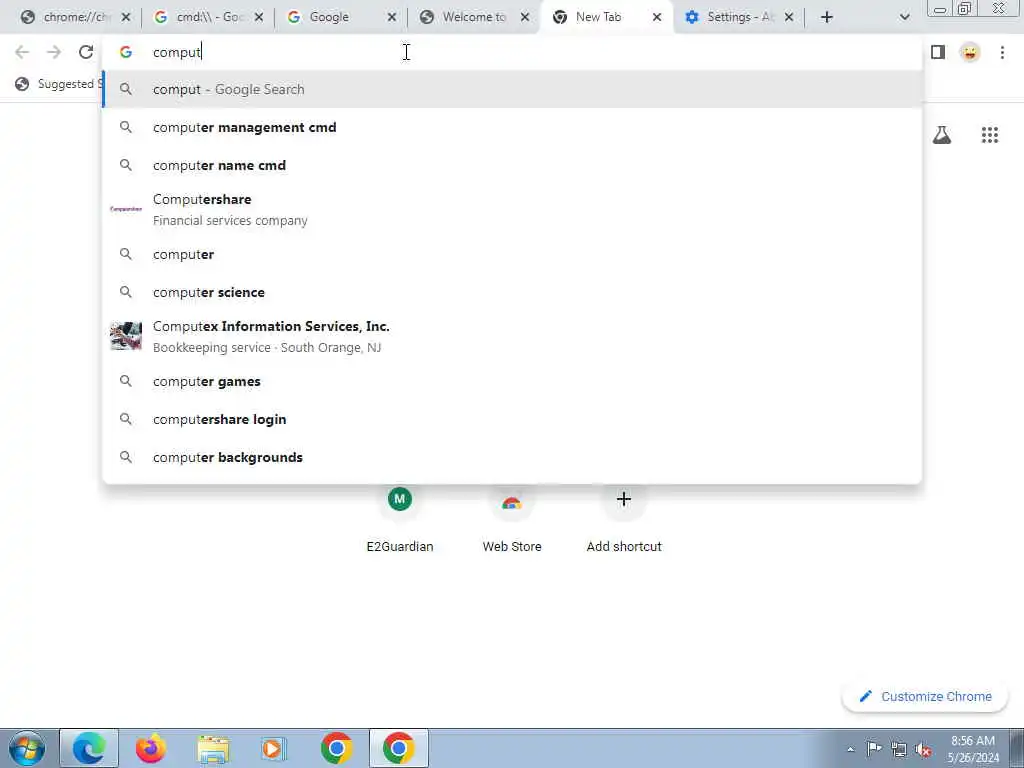Open the Google apps grid

(x=990, y=135)
